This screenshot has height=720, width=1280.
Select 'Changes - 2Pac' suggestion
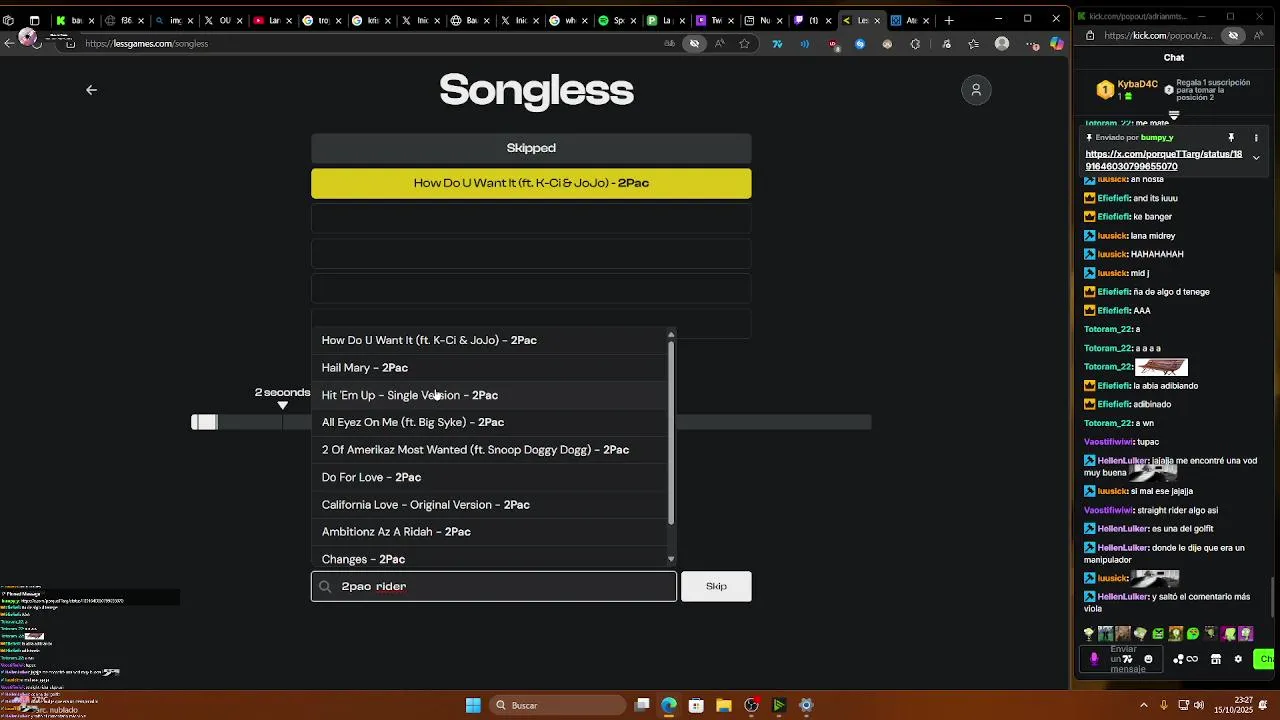pos(490,559)
